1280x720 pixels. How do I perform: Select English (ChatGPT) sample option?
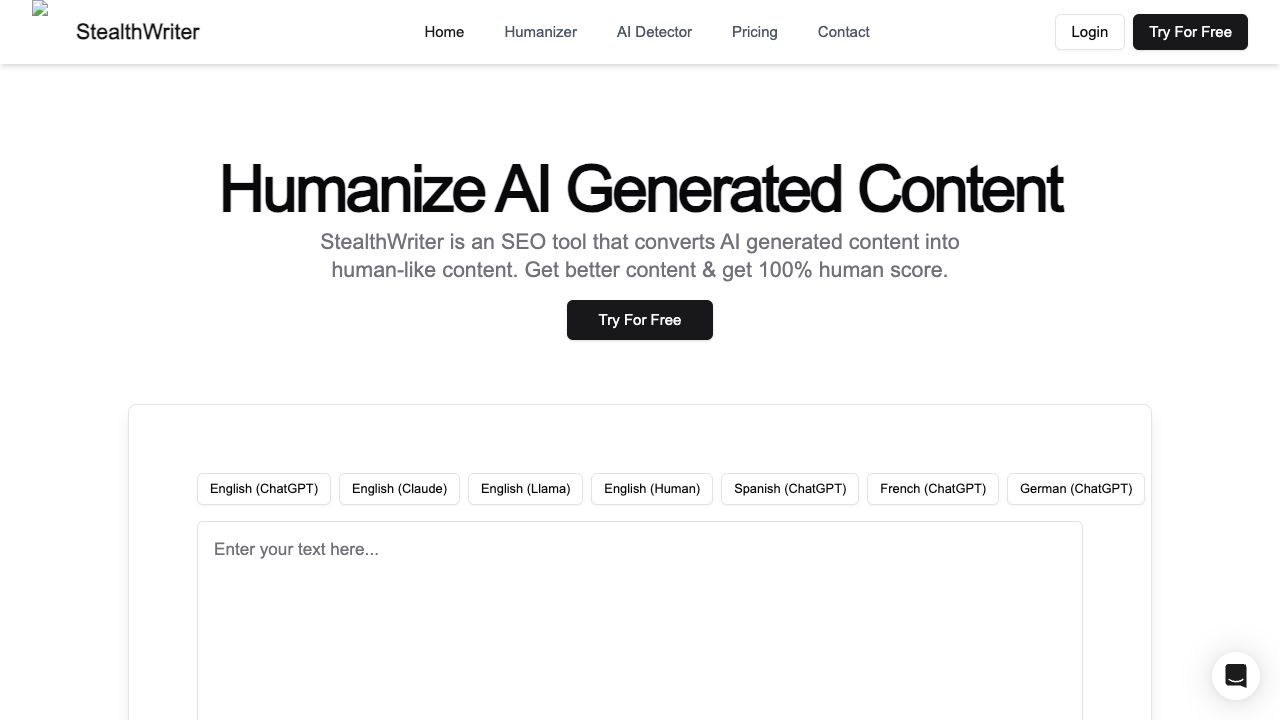(x=264, y=489)
